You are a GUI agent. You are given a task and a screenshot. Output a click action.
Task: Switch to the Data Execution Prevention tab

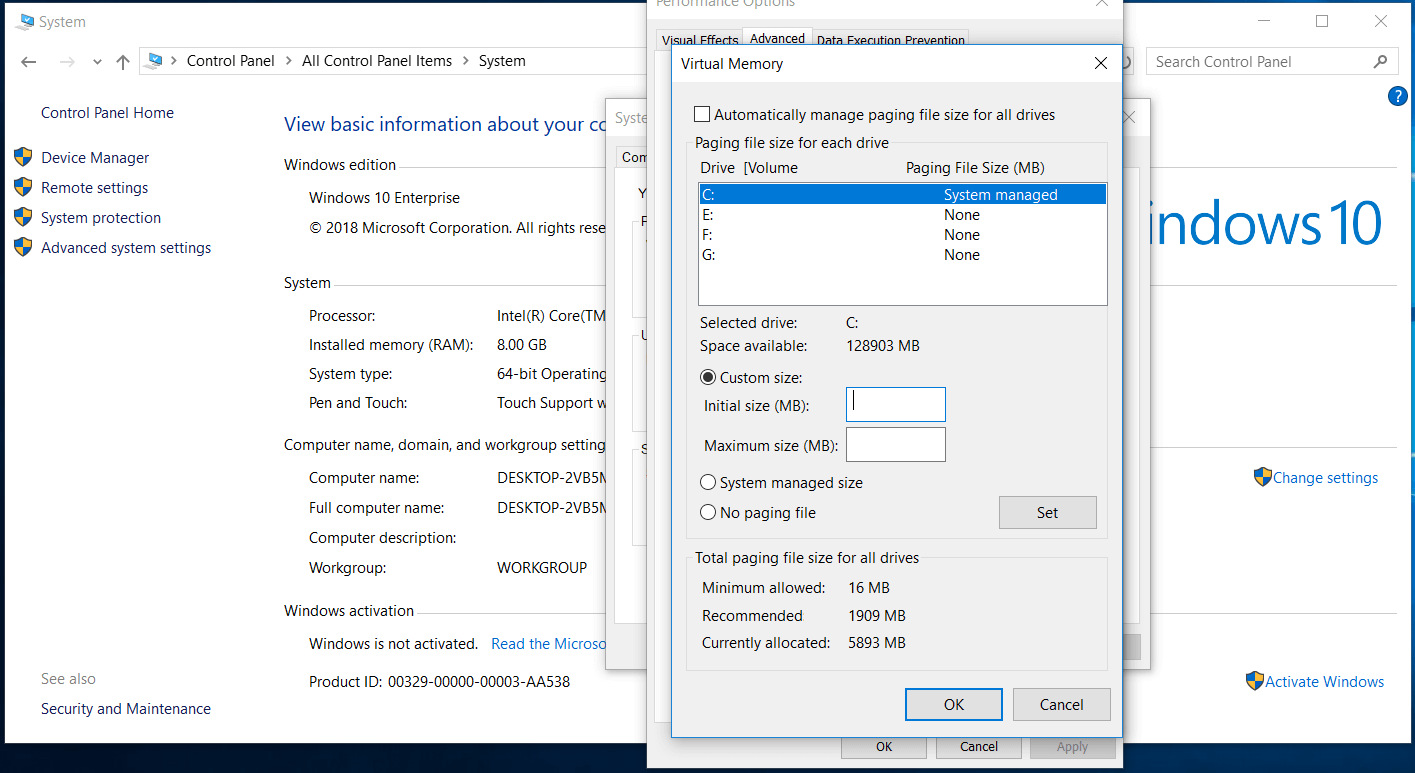[889, 40]
